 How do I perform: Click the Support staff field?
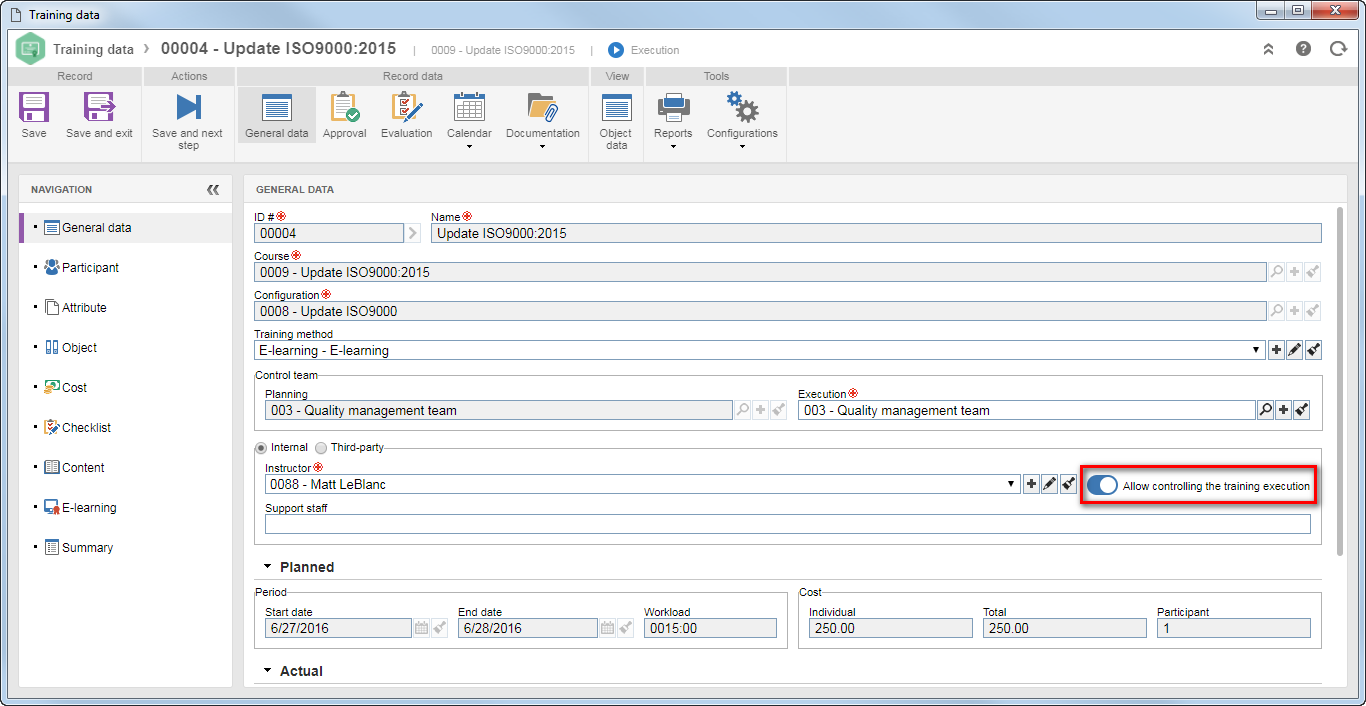(787, 524)
